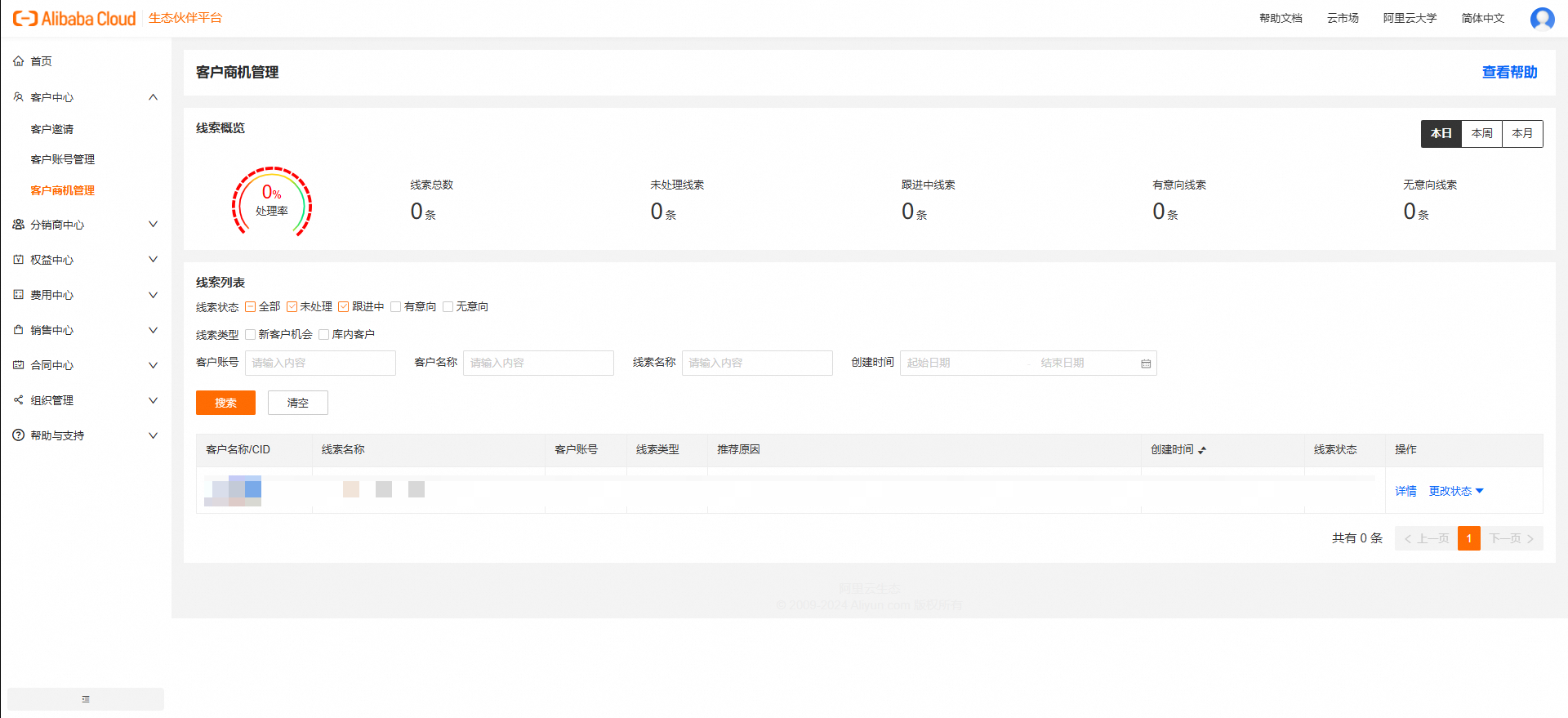Viewport: 1568px width, 718px height.
Task: Expand the 合同中心 menu chevron
Action: pos(153,365)
